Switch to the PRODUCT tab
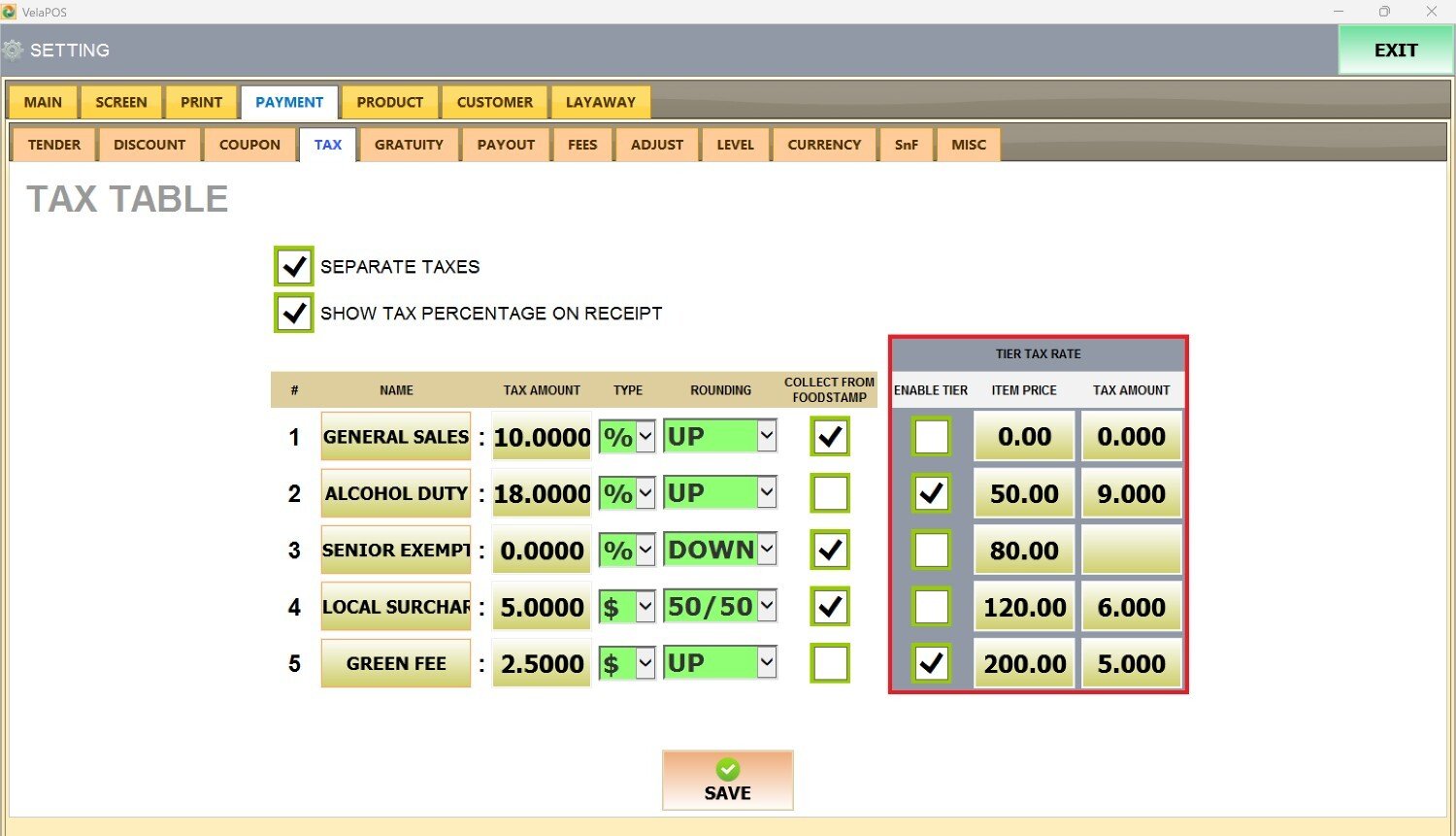1456x836 pixels. (389, 102)
